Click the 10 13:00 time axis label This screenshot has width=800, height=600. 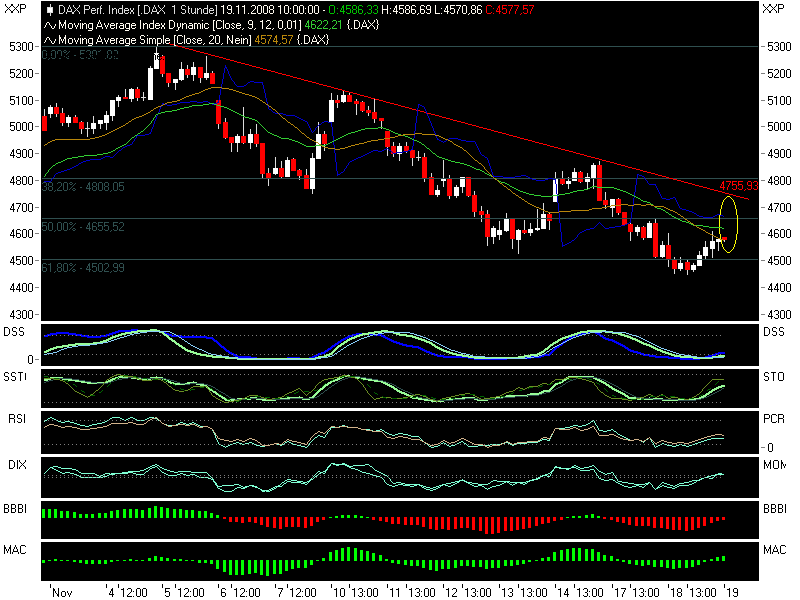(x=356, y=593)
